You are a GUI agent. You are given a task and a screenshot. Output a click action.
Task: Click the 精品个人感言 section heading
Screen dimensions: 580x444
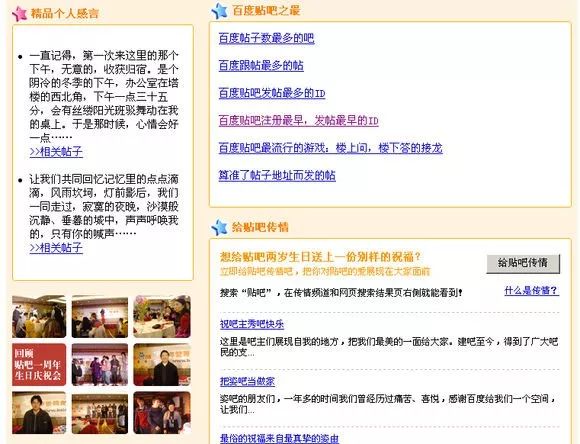[x=64, y=14]
